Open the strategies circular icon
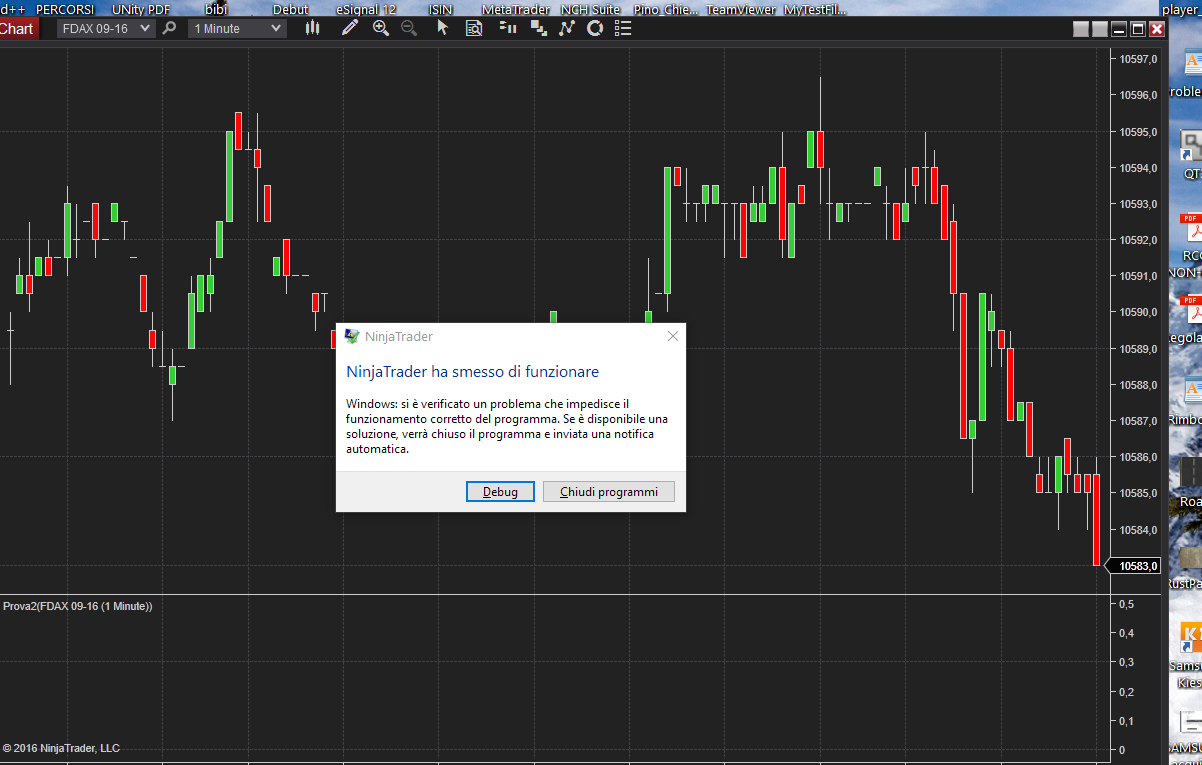Viewport: 1202px width, 765px height. pyautogui.click(x=595, y=28)
